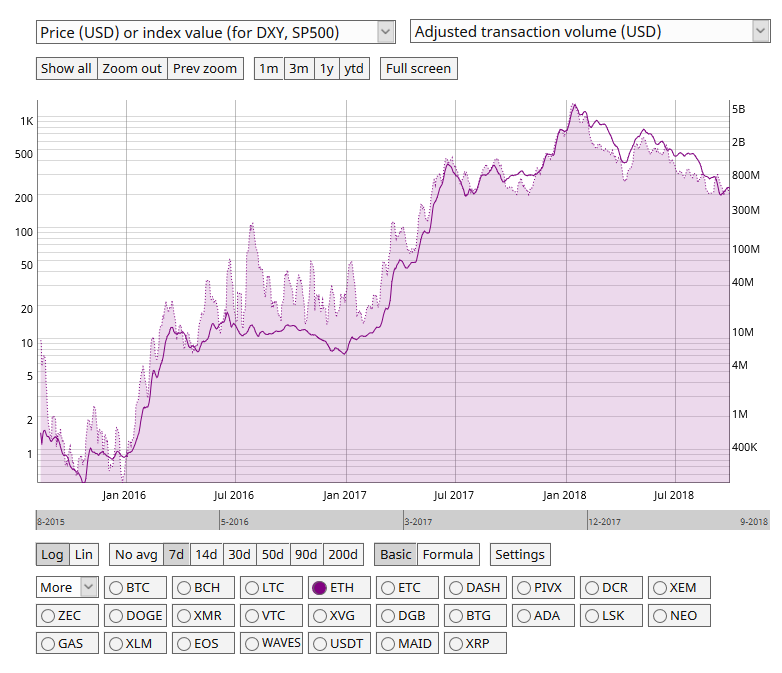The width and height of the screenshot is (782, 673).
Task: Set the range to 1y
Action: point(326,69)
